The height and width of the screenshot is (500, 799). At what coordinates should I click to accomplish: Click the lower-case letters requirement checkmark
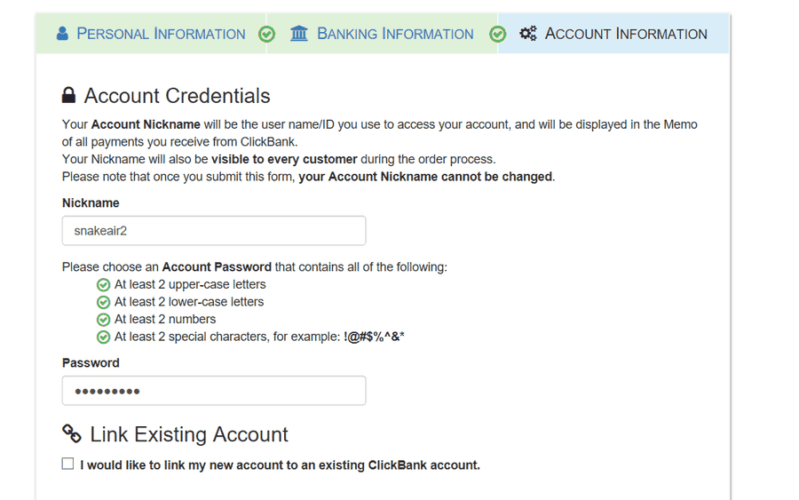pos(103,302)
